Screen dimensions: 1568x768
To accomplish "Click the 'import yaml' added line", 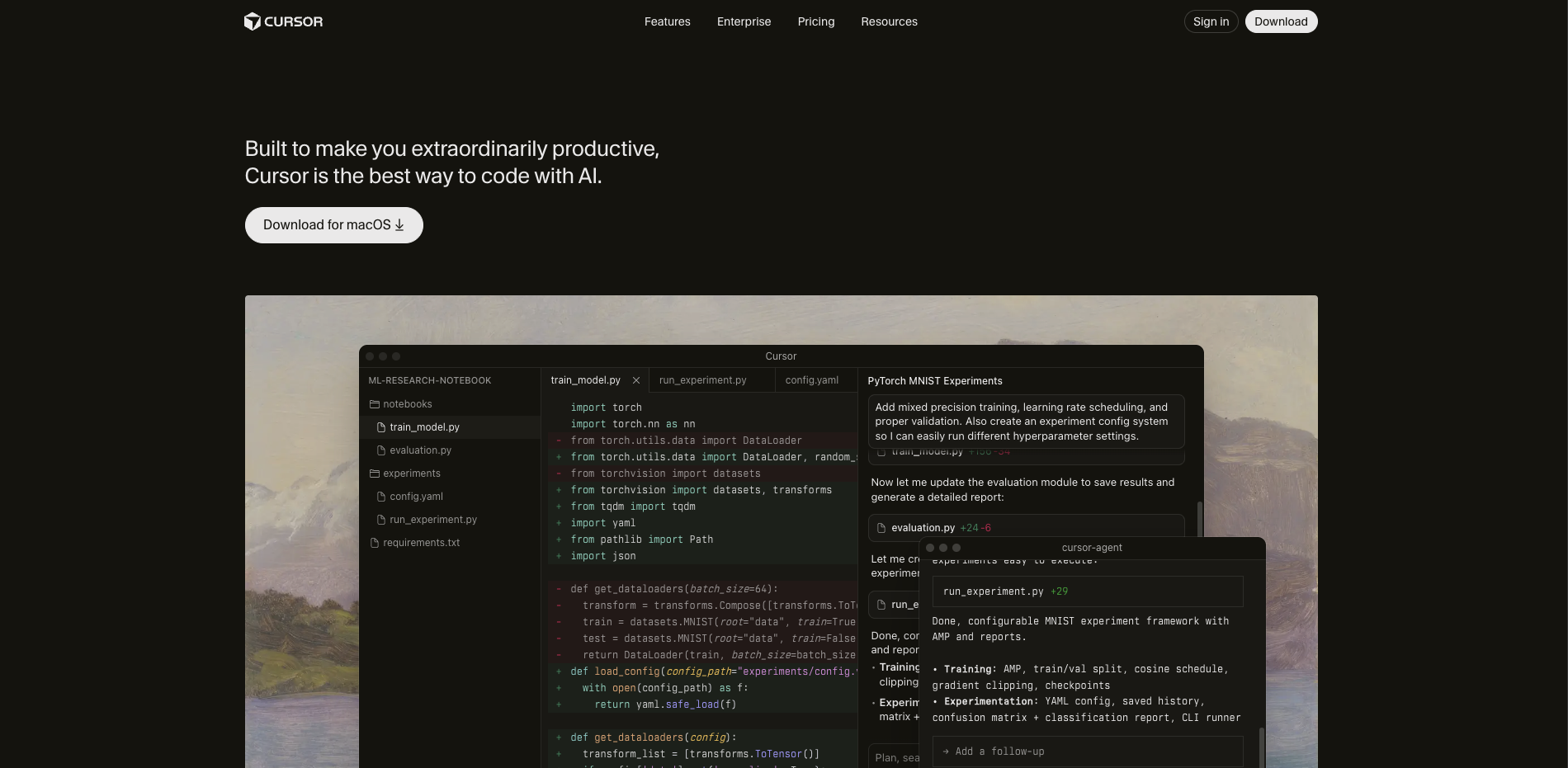I will (x=603, y=523).
